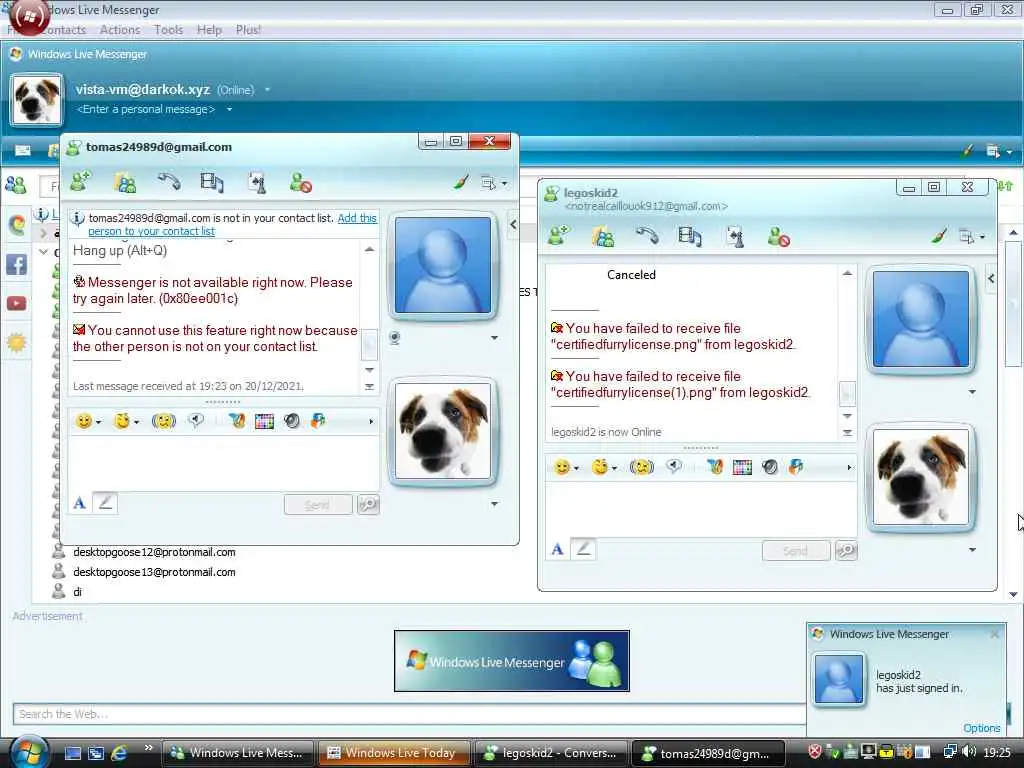Open Help menu
The image size is (1024, 768).
[x=209, y=30]
